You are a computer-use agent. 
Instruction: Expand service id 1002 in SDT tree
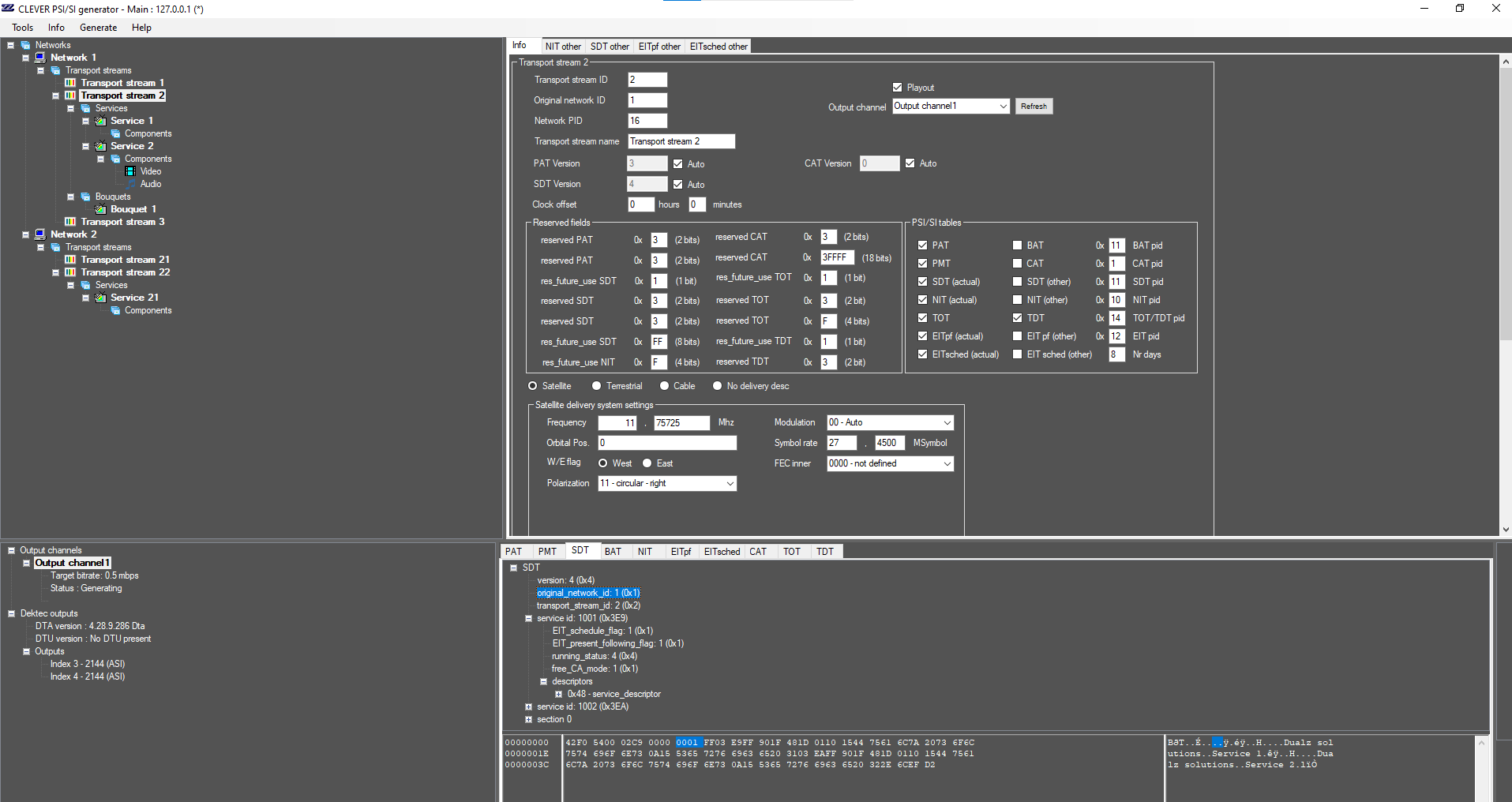[x=528, y=706]
